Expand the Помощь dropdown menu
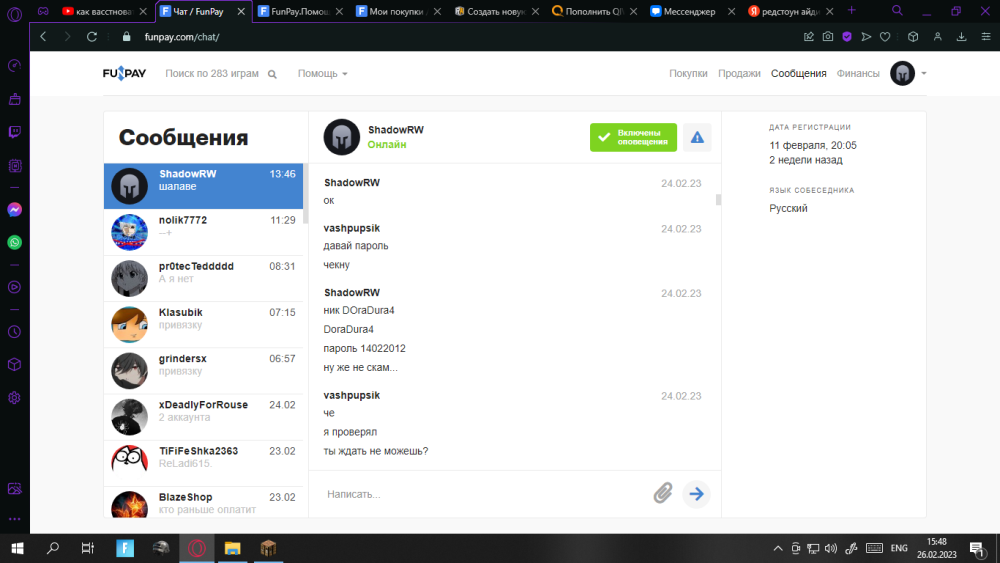This screenshot has width=1000, height=563. (x=323, y=74)
